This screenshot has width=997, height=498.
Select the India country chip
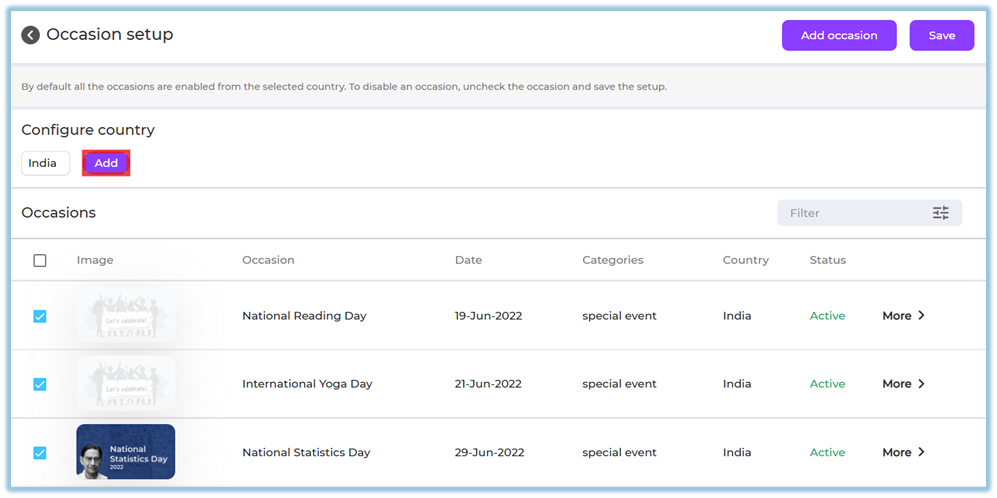[43, 163]
